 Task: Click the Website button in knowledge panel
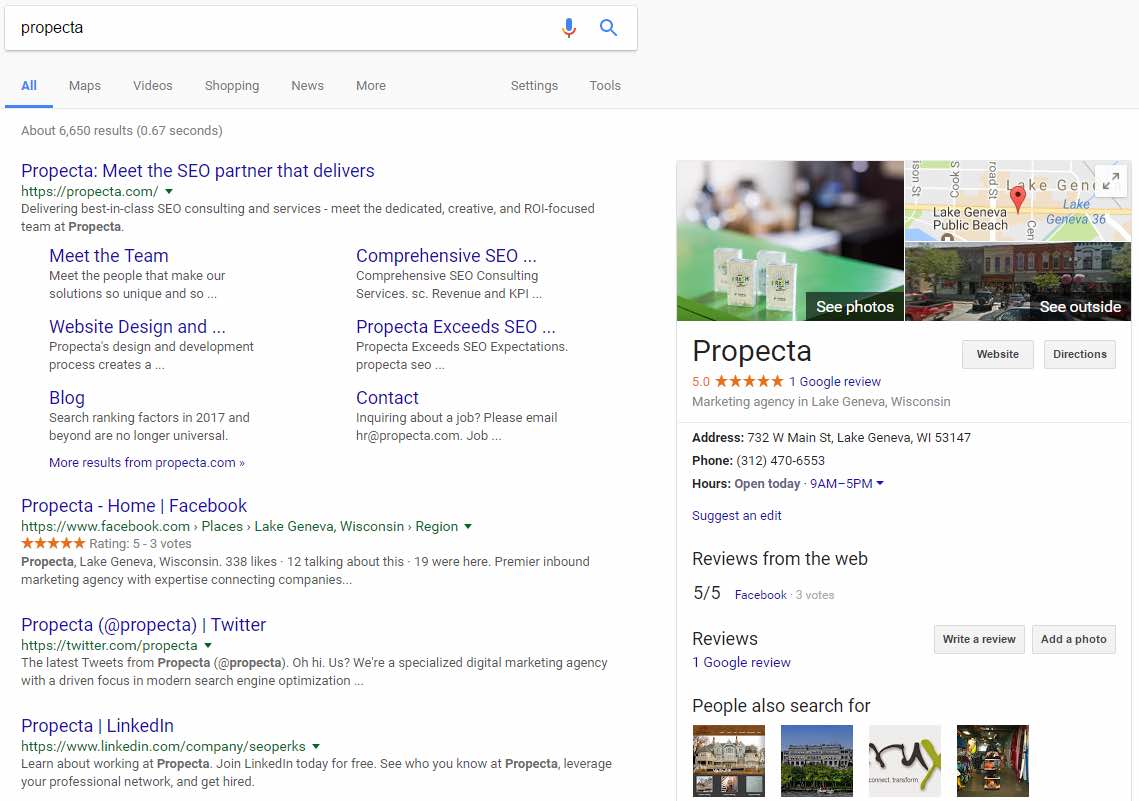click(x=997, y=354)
